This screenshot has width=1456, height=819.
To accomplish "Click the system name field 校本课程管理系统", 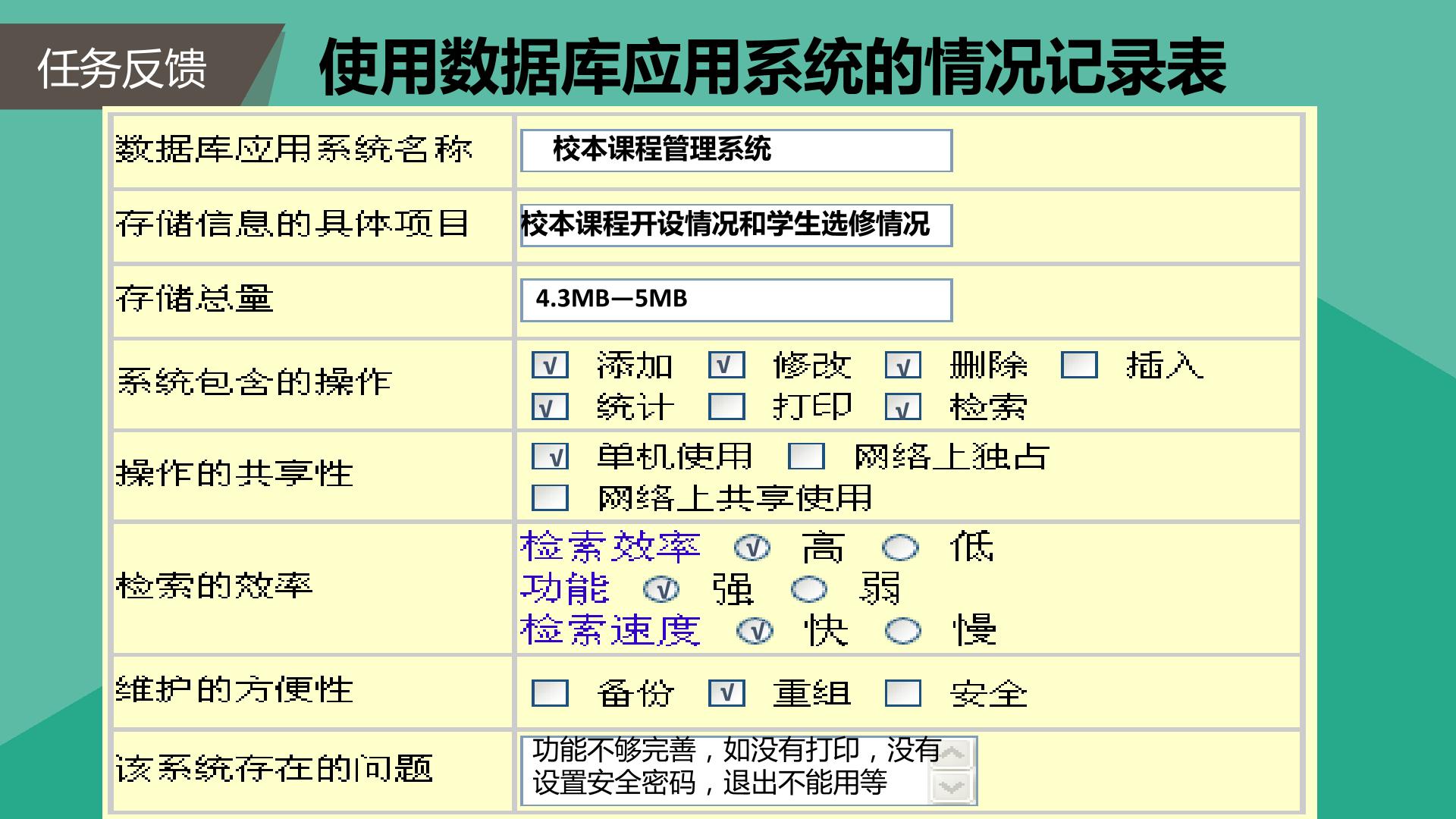I will [x=736, y=150].
